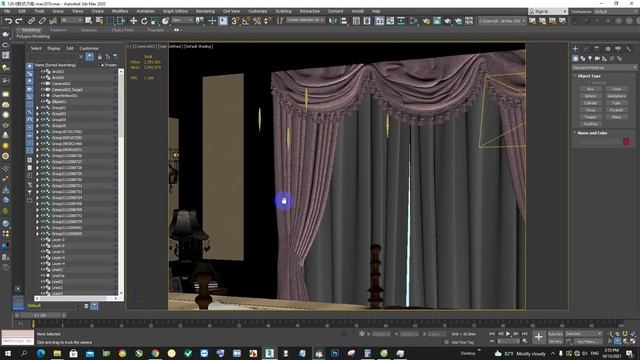The image size is (640, 360).
Task: Click the Cylinder primitive button
Action: (590, 103)
